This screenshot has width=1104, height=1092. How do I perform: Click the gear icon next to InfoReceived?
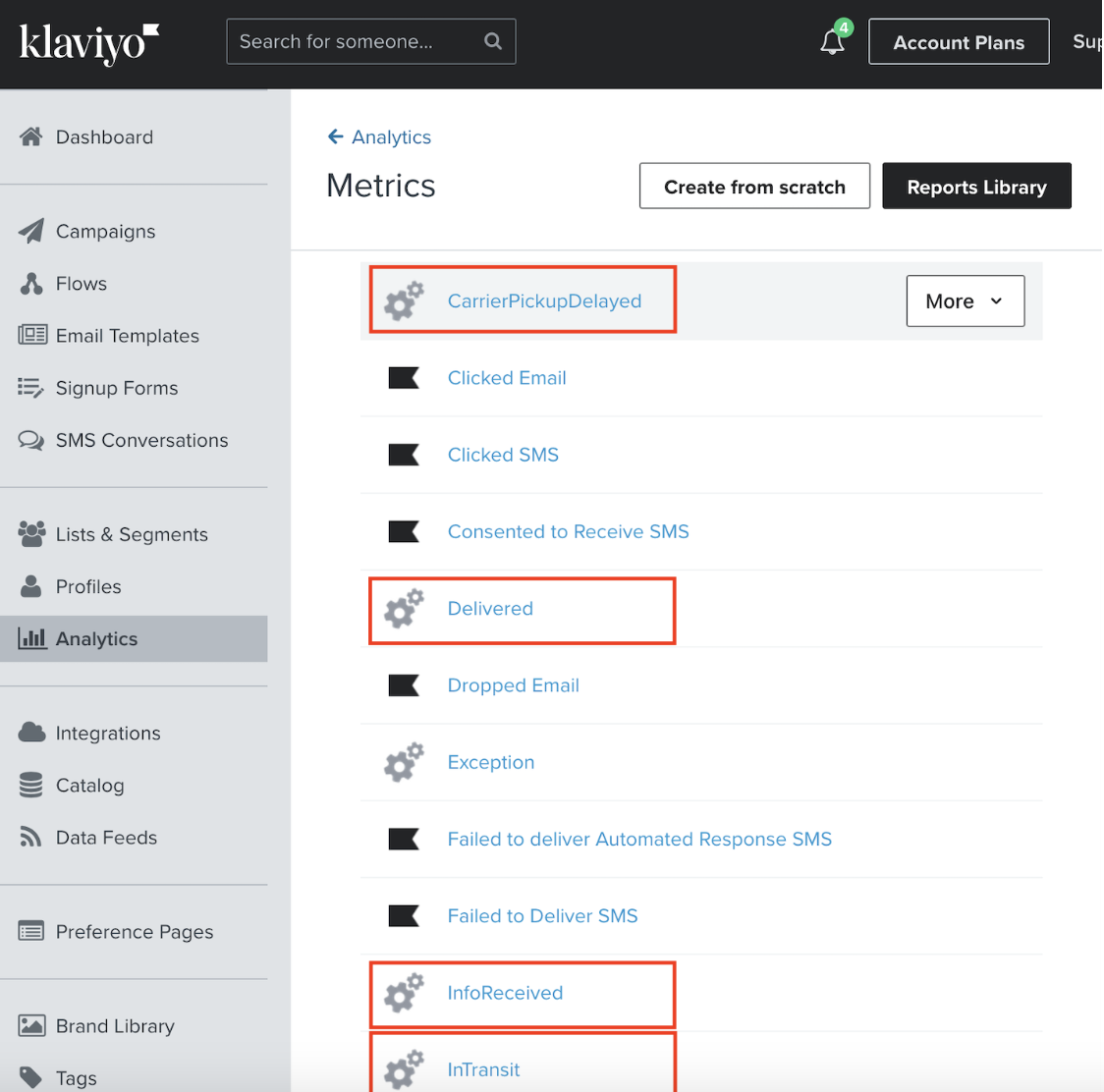tap(404, 993)
